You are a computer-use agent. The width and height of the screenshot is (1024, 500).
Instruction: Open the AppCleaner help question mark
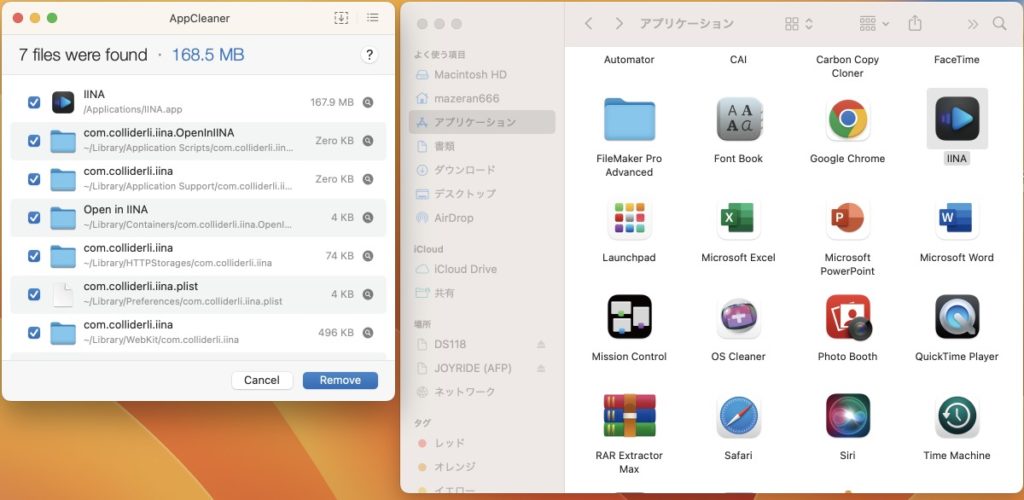click(369, 55)
